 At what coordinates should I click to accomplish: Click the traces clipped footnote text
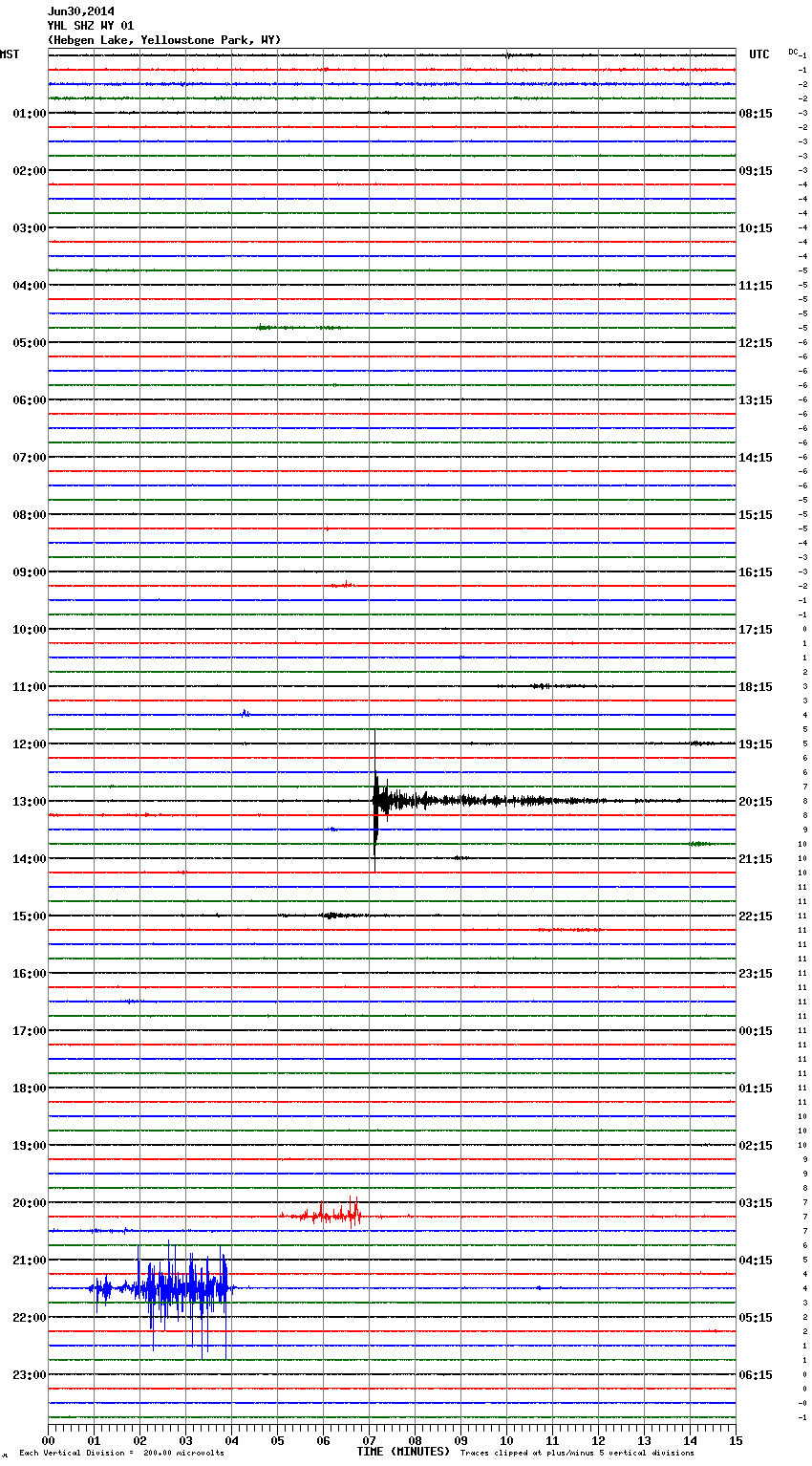click(x=577, y=1454)
